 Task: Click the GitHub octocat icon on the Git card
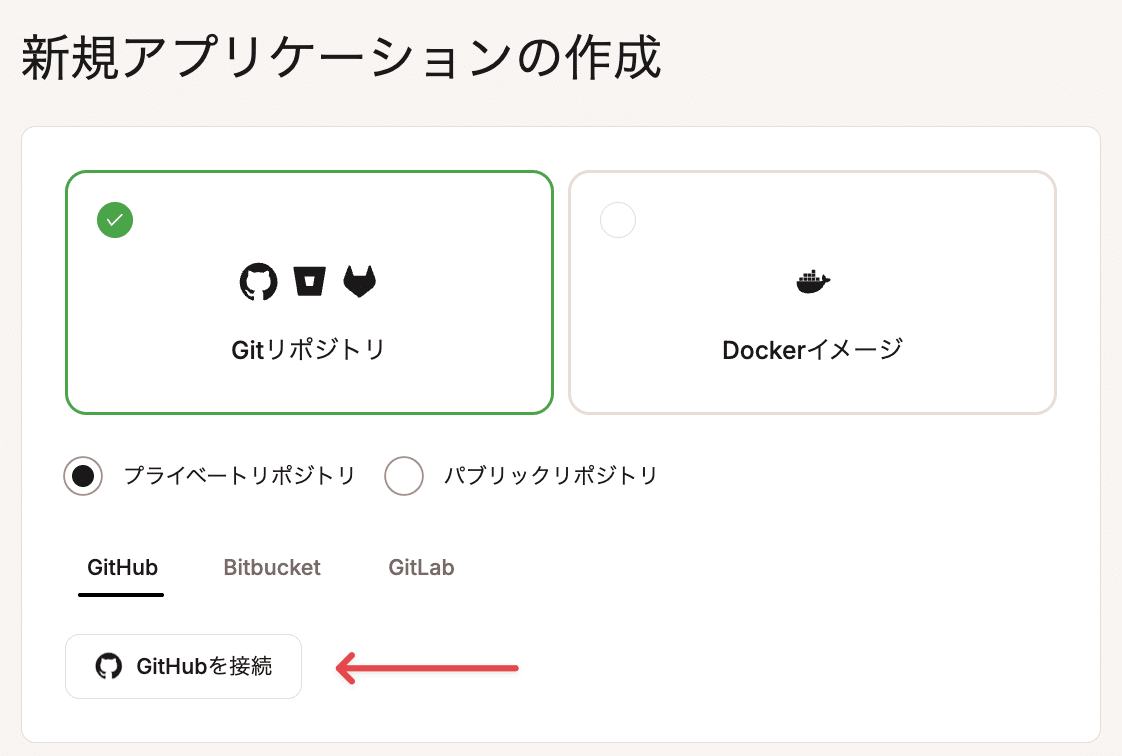tap(260, 281)
